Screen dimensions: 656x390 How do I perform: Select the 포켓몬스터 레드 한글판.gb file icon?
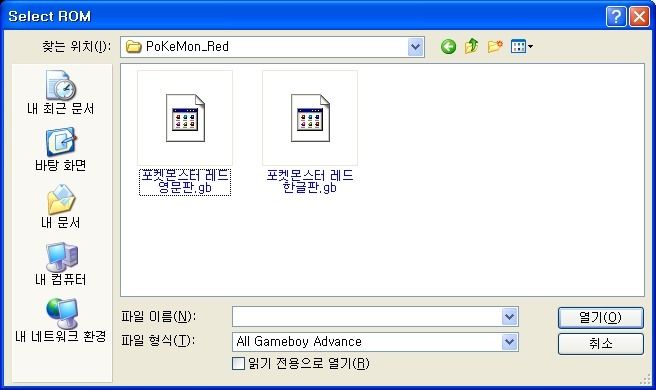coord(310,118)
